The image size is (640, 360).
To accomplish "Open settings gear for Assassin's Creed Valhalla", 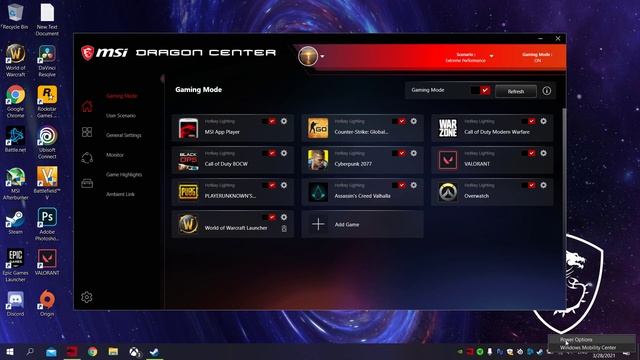I will (413, 185).
